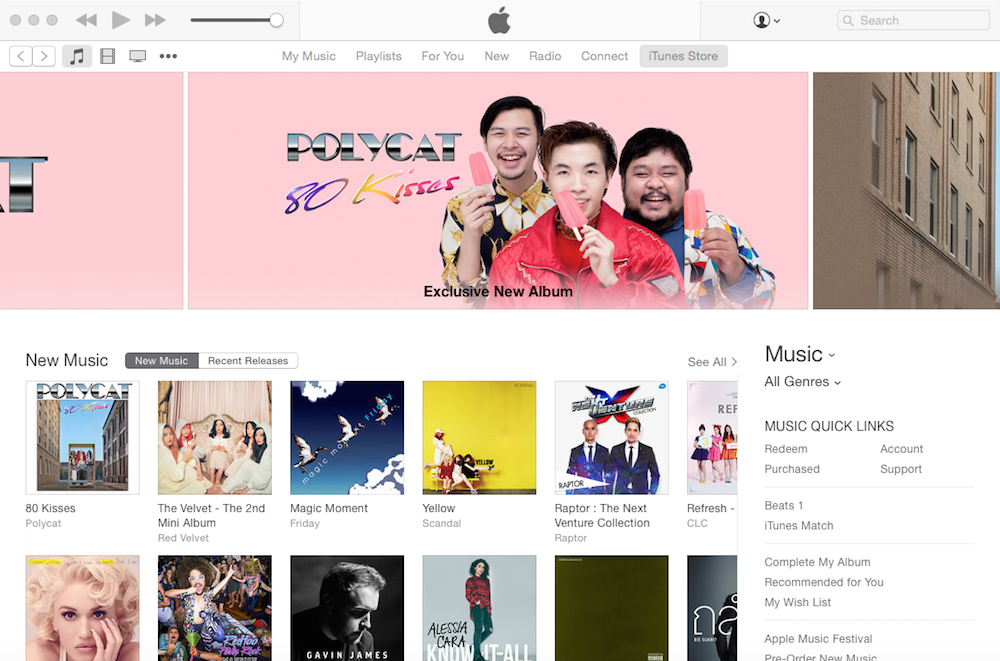Switch to Recent Releases segment

coord(248,360)
